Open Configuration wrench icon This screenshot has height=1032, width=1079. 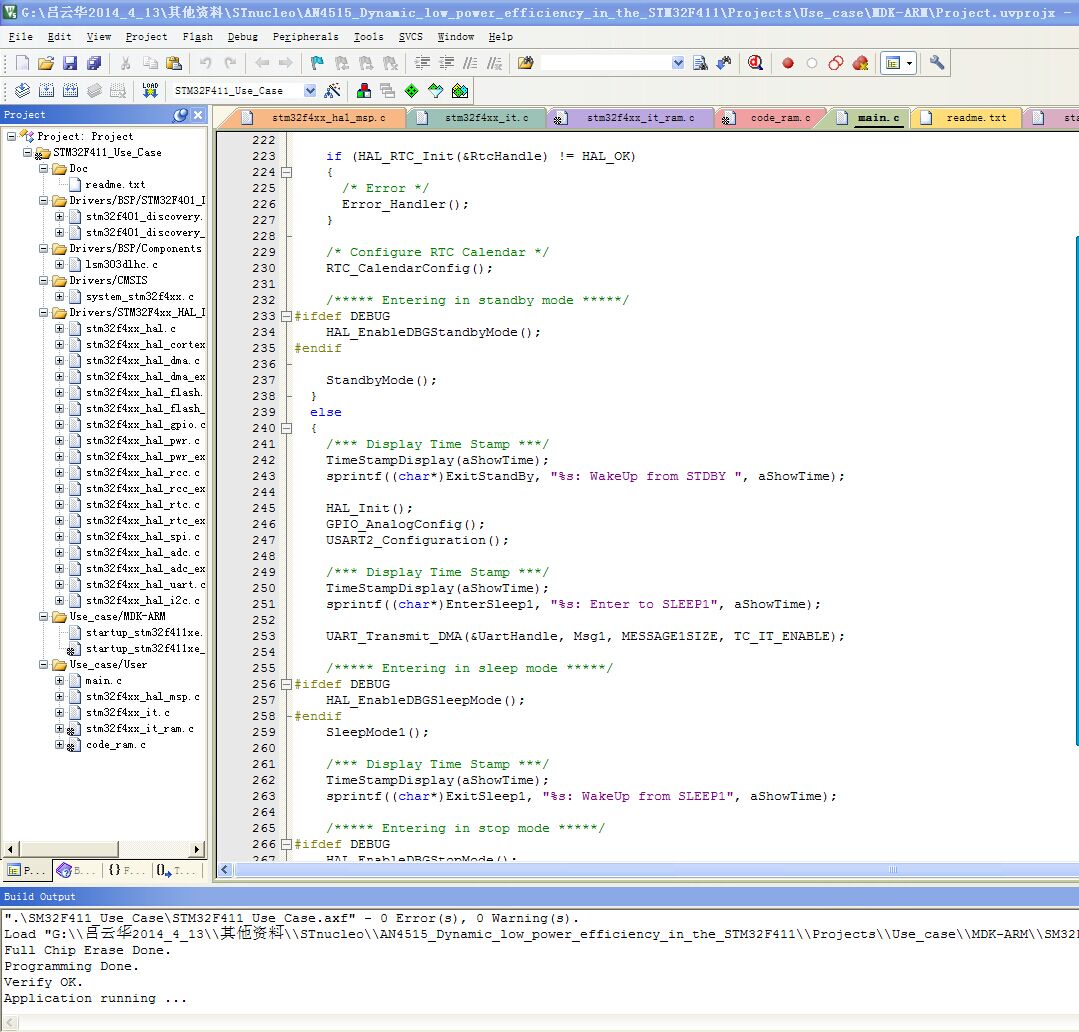pyautogui.click(x=937, y=63)
